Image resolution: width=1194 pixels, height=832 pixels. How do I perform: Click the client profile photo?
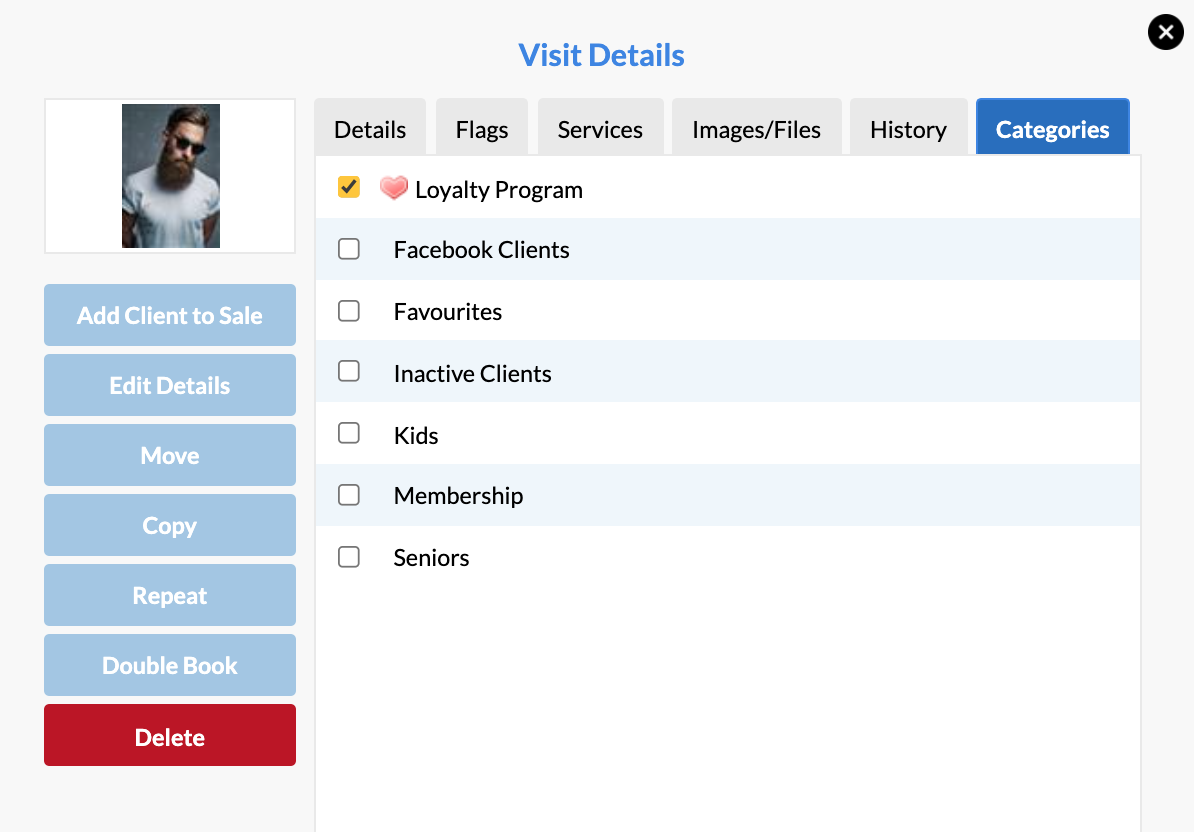171,176
